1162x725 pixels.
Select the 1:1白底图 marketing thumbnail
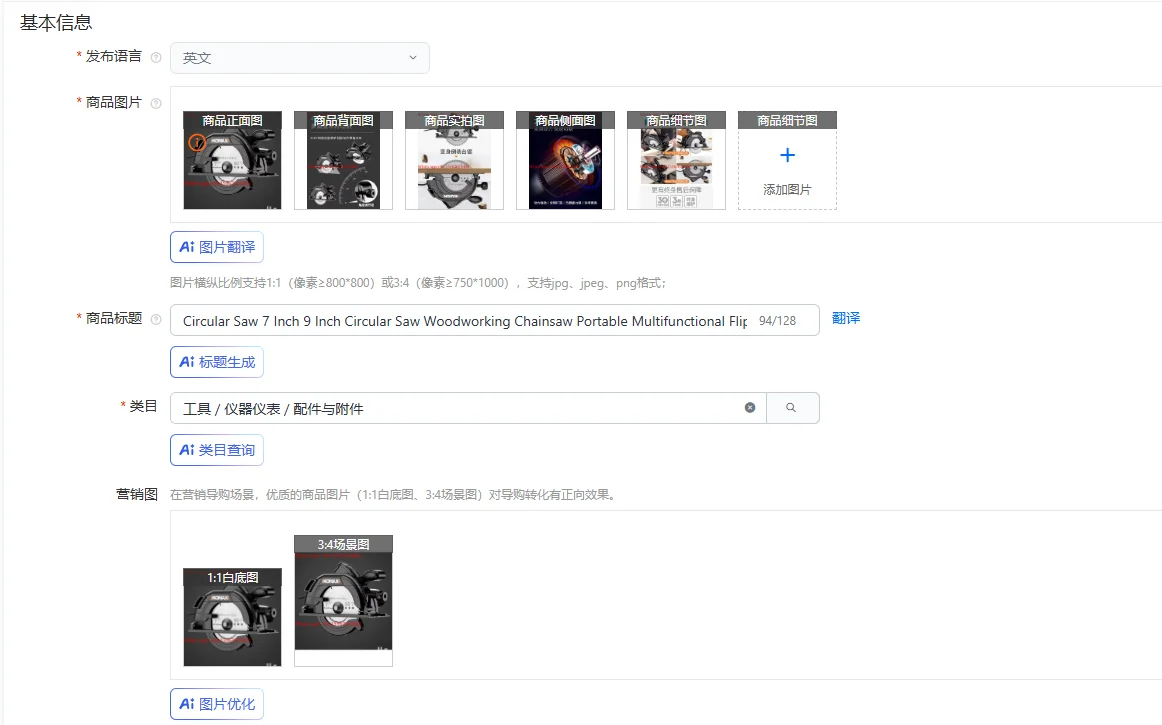233,617
